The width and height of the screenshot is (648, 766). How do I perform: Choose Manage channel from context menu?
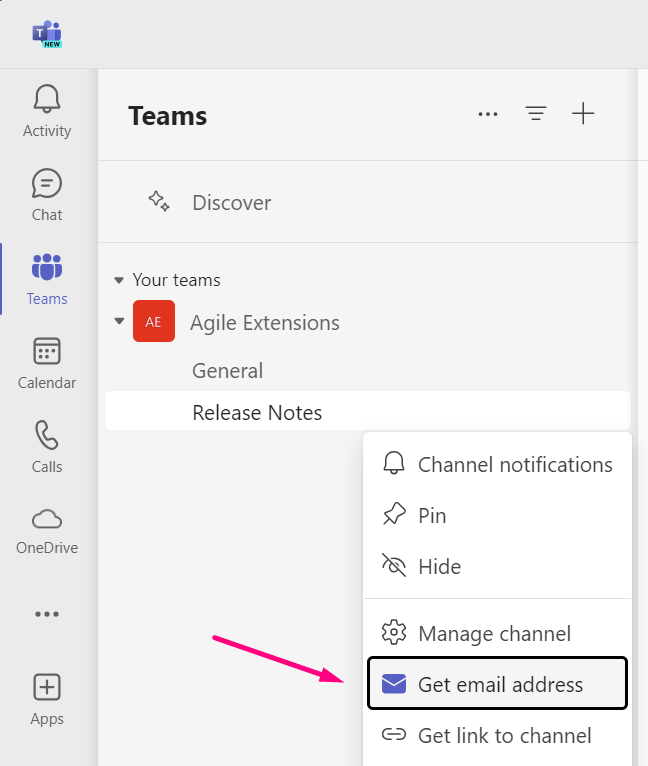click(497, 633)
